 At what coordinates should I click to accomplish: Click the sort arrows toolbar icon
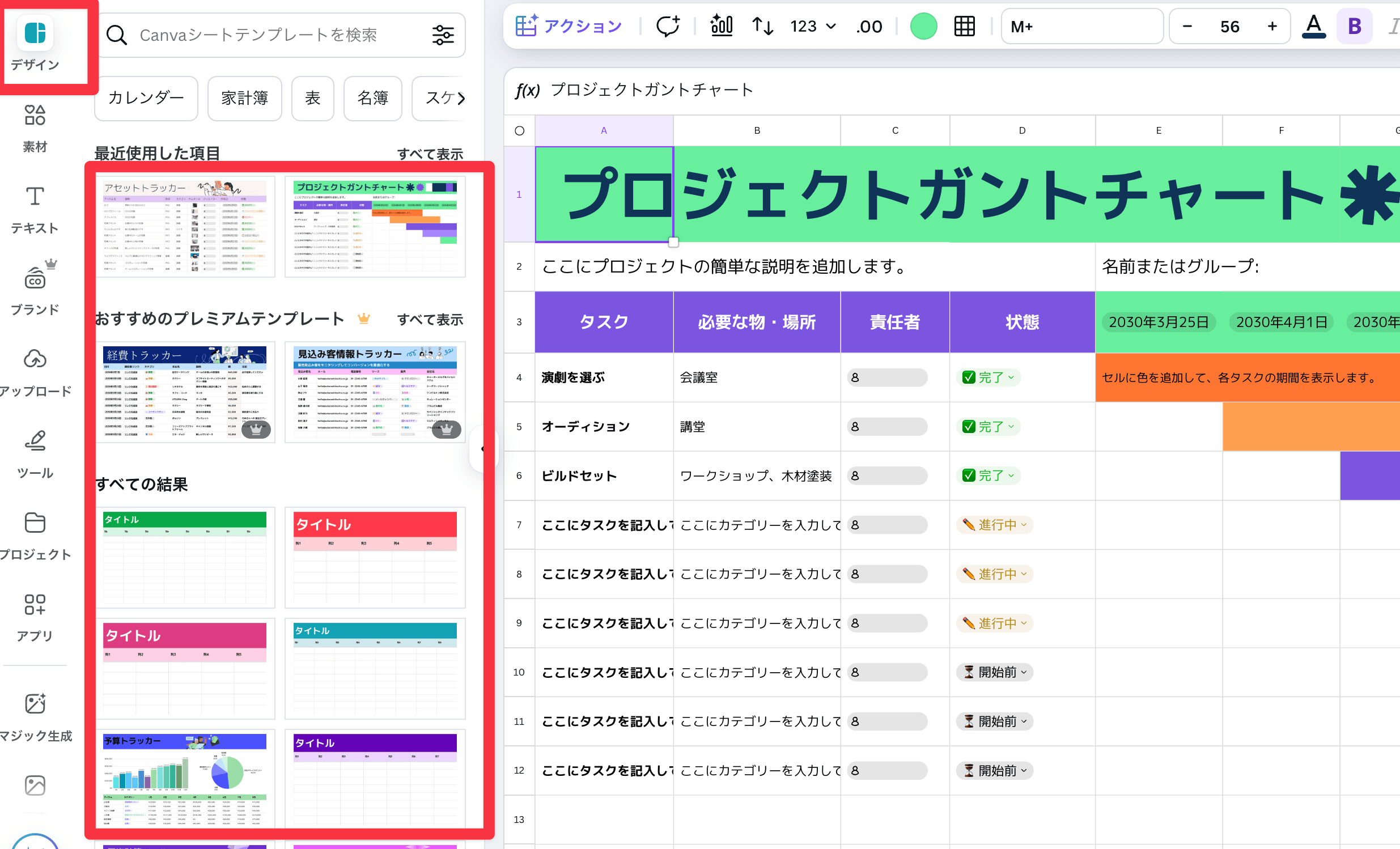[x=762, y=26]
